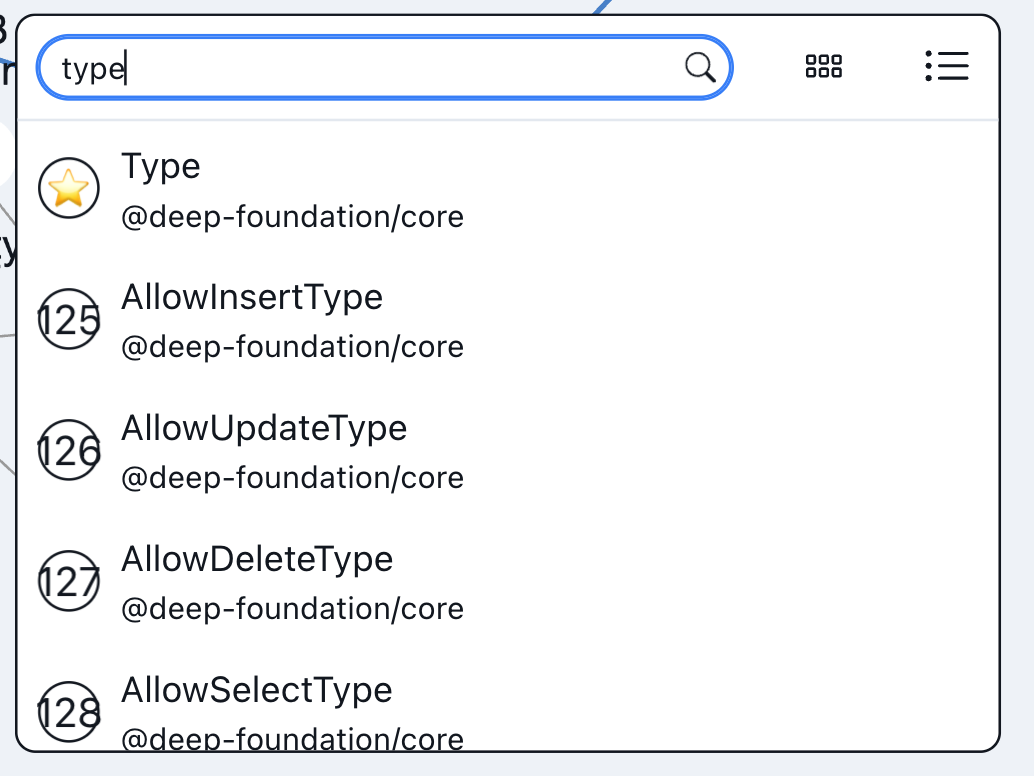Viewport: 1034px width, 776px height.
Task: Select the AllowInsertType result
Action: pyautogui.click(x=508, y=320)
